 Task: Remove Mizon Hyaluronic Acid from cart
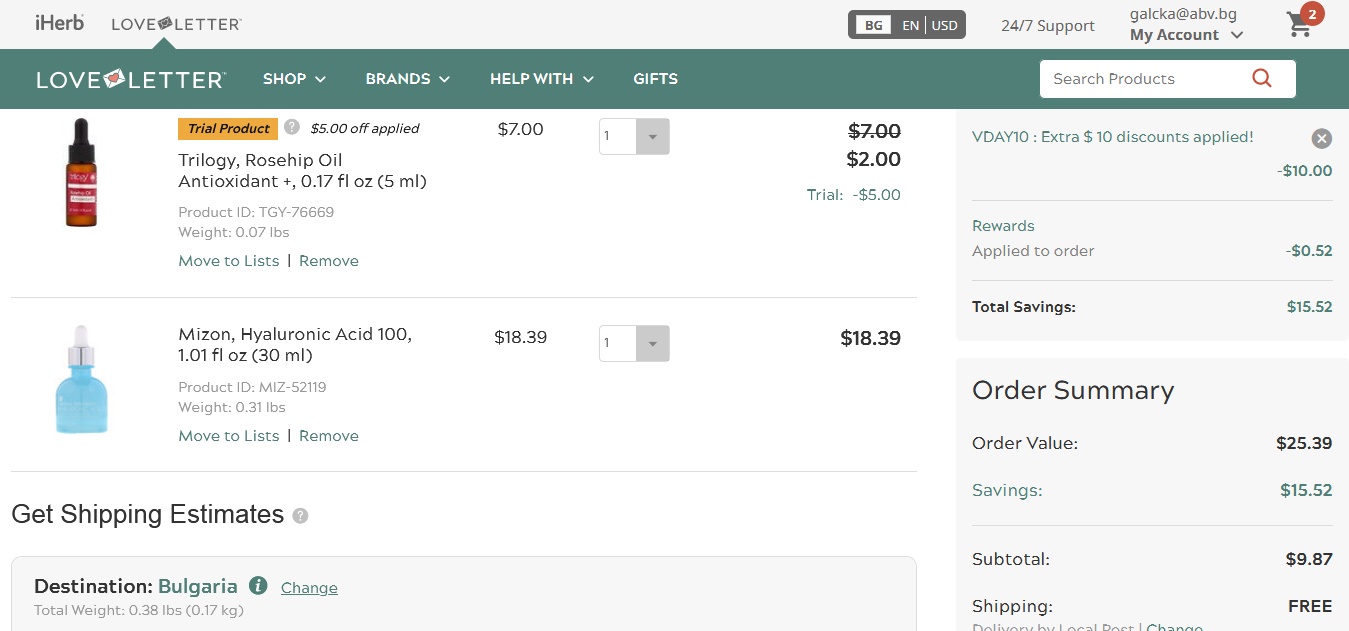point(328,436)
